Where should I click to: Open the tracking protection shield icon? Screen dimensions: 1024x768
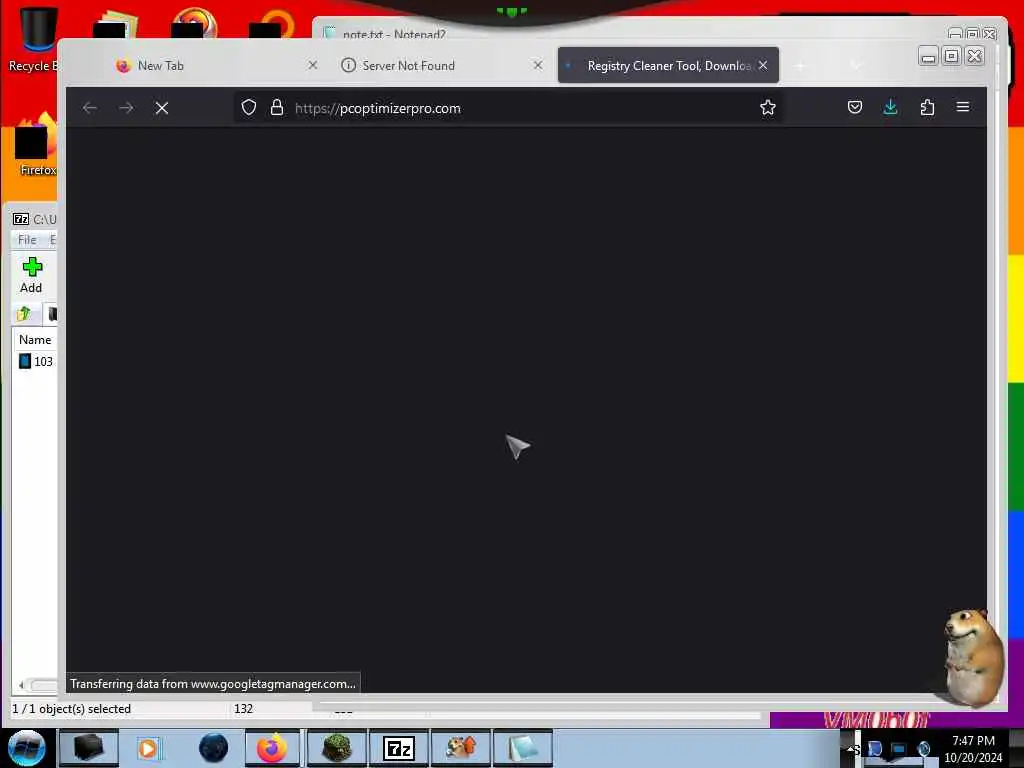[x=249, y=108]
